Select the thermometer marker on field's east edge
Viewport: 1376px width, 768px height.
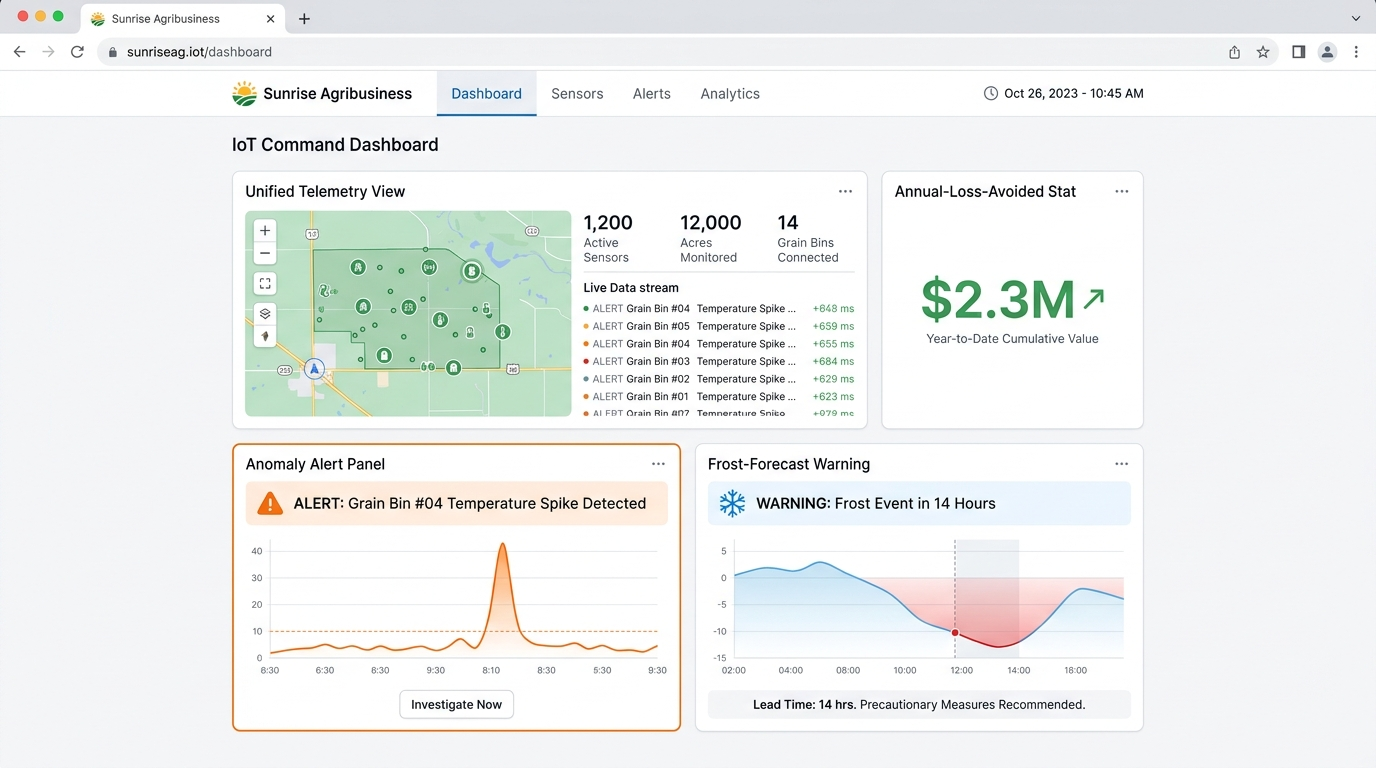coord(502,331)
